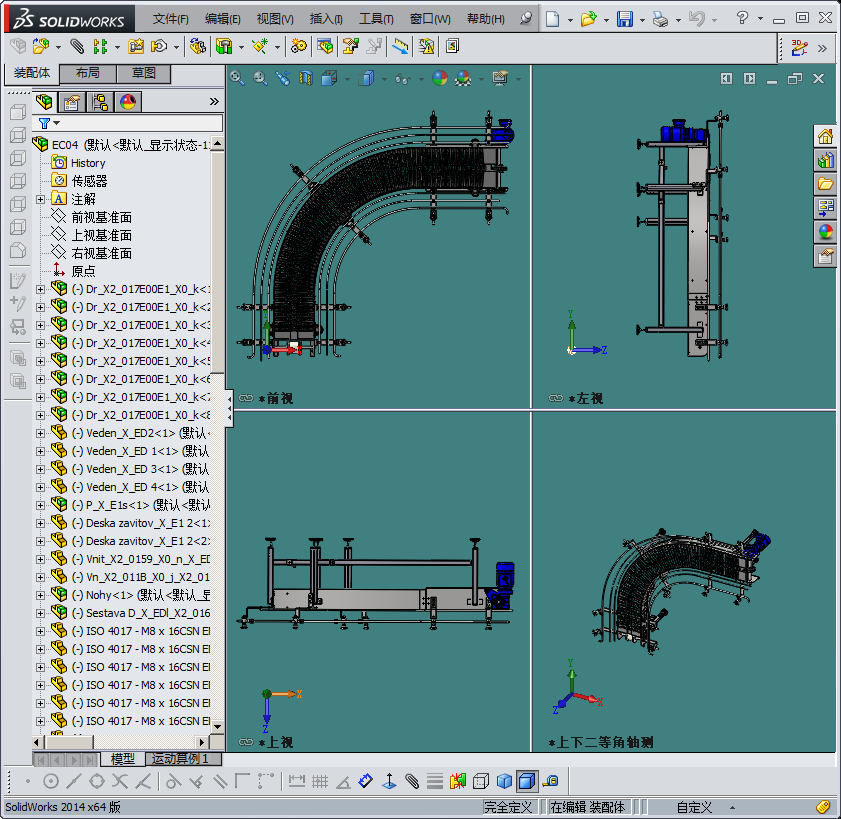841x819 pixels.
Task: Click the *上视 view label link icon
Action: (x=246, y=742)
